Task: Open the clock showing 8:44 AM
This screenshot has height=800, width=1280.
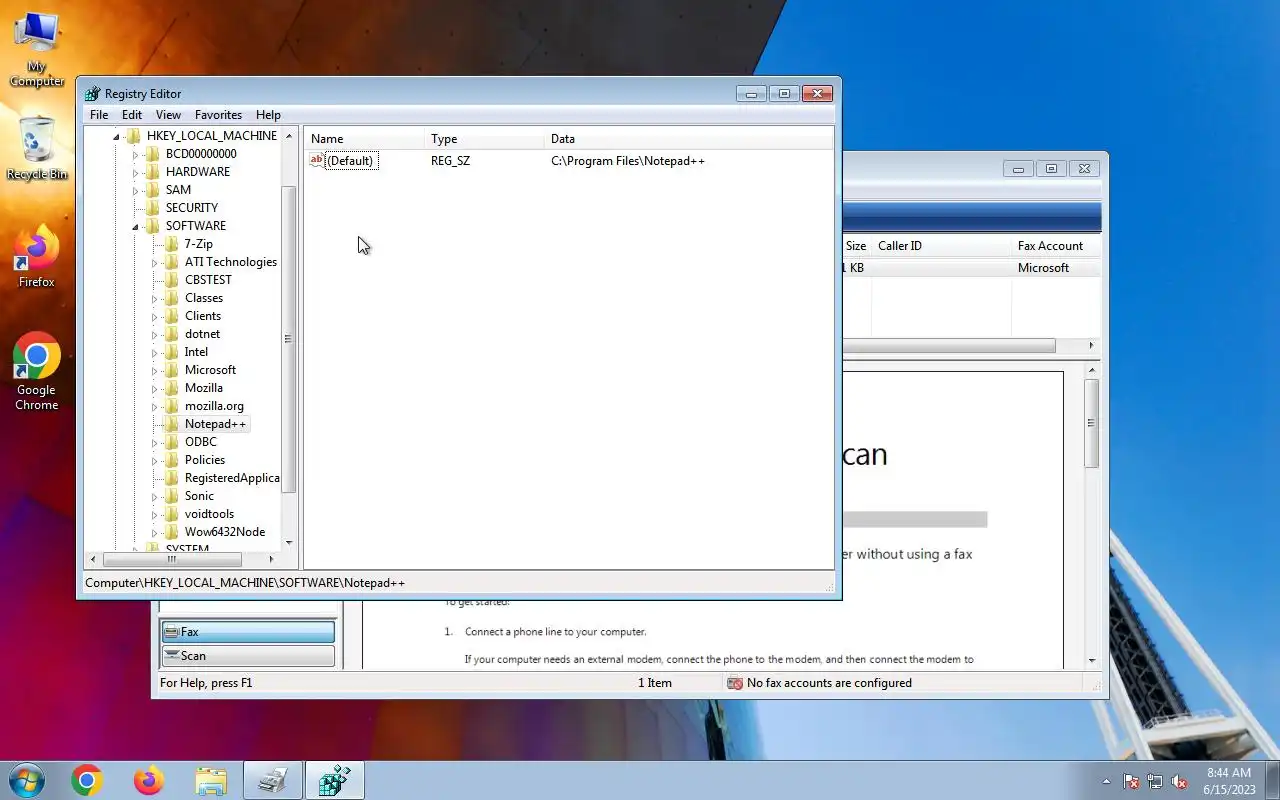Action: pyautogui.click(x=1229, y=781)
